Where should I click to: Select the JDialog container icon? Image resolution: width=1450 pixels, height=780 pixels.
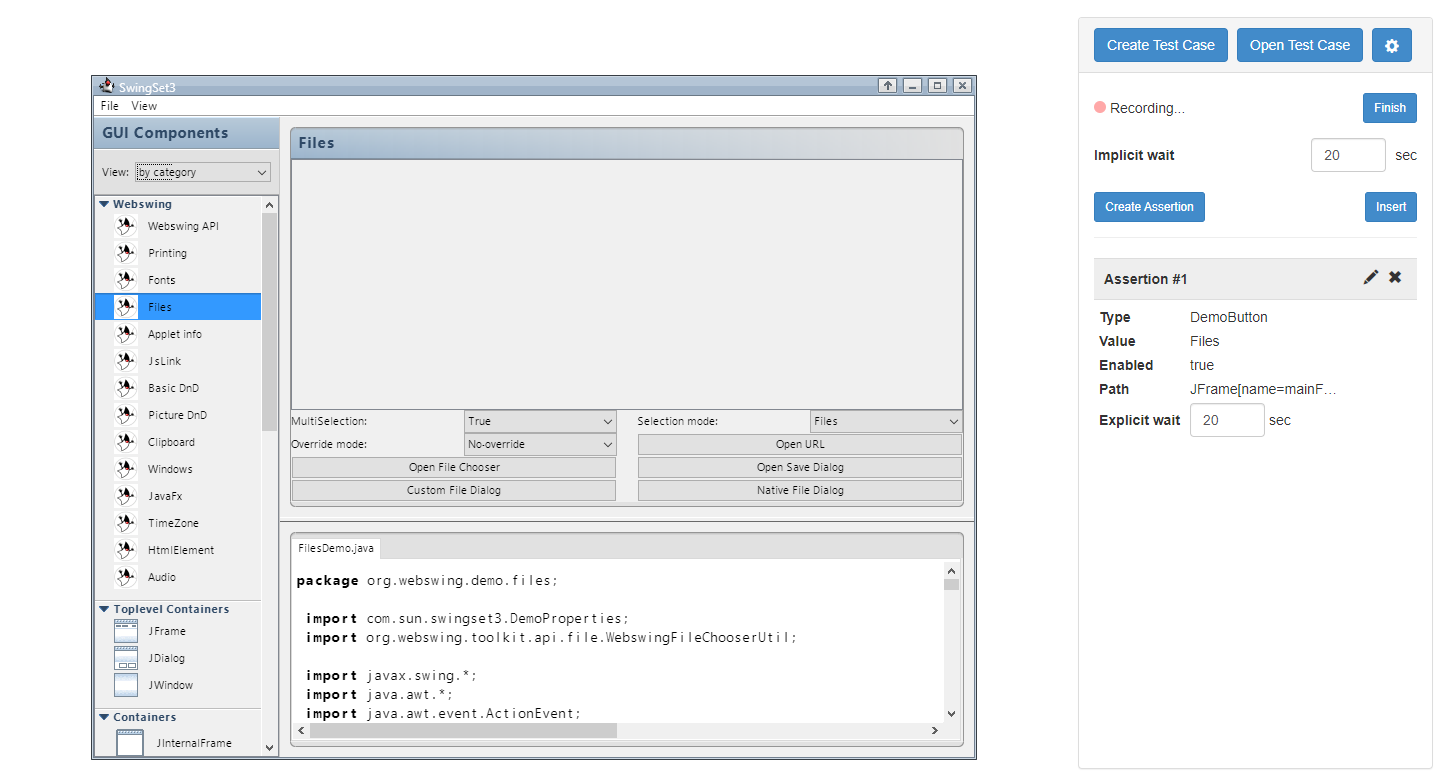coord(126,658)
